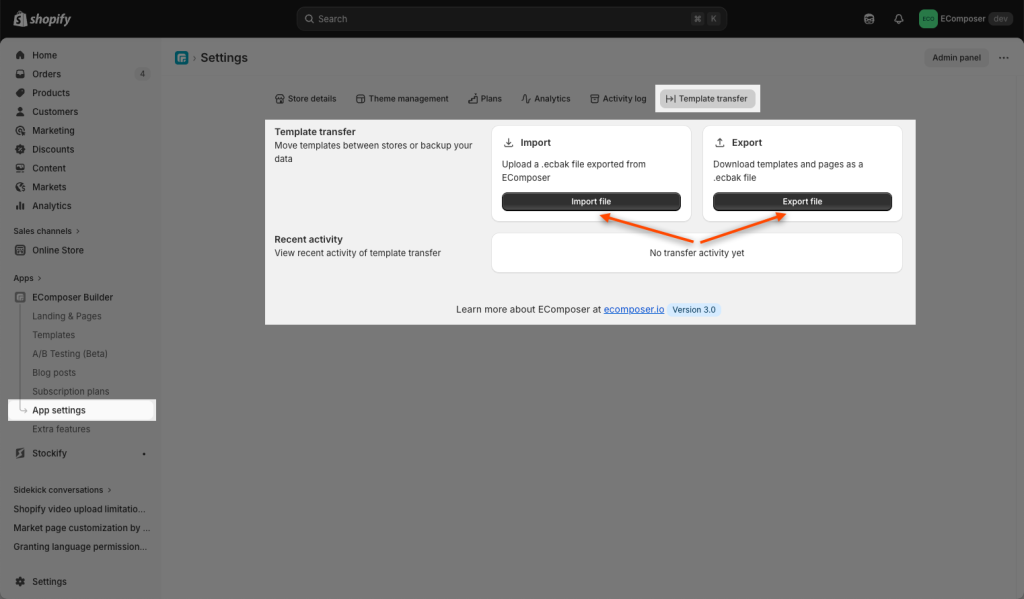The height and width of the screenshot is (599, 1024).
Task: Open the EComposer store account menu
Action: click(x=965, y=19)
